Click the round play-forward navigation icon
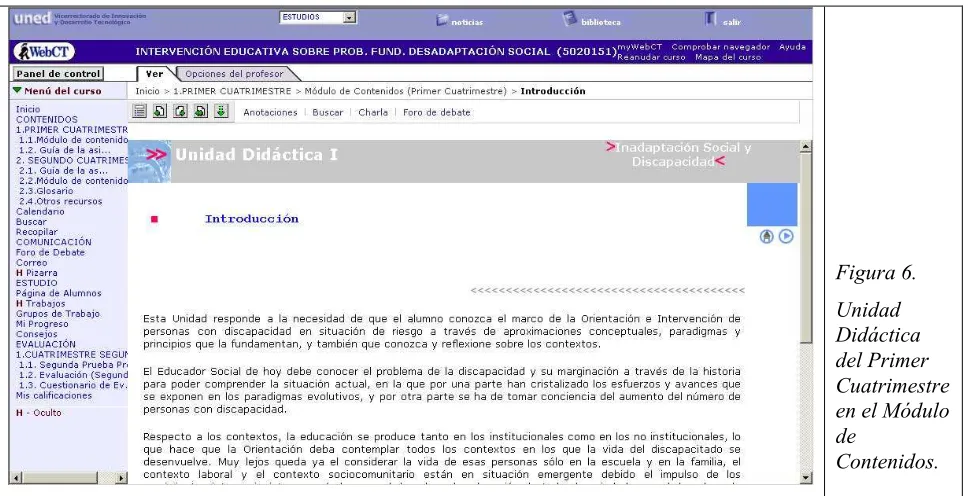This screenshot has height=496, width=974. coord(786,236)
